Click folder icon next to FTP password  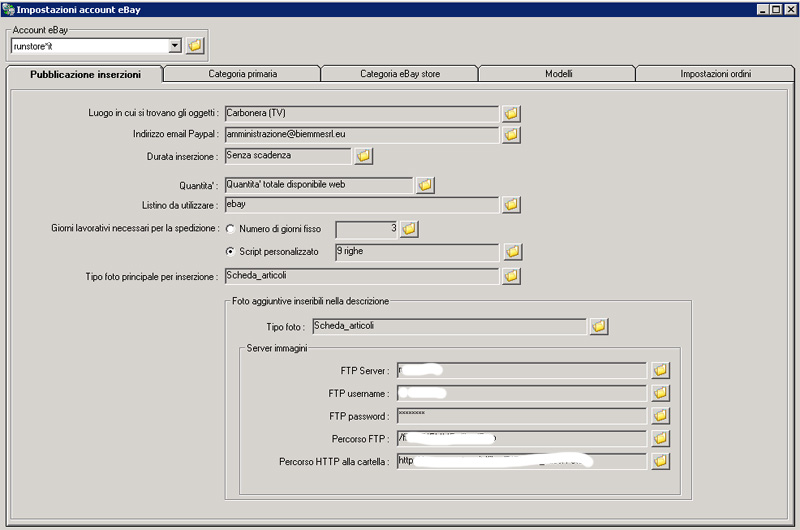pyautogui.click(x=660, y=416)
